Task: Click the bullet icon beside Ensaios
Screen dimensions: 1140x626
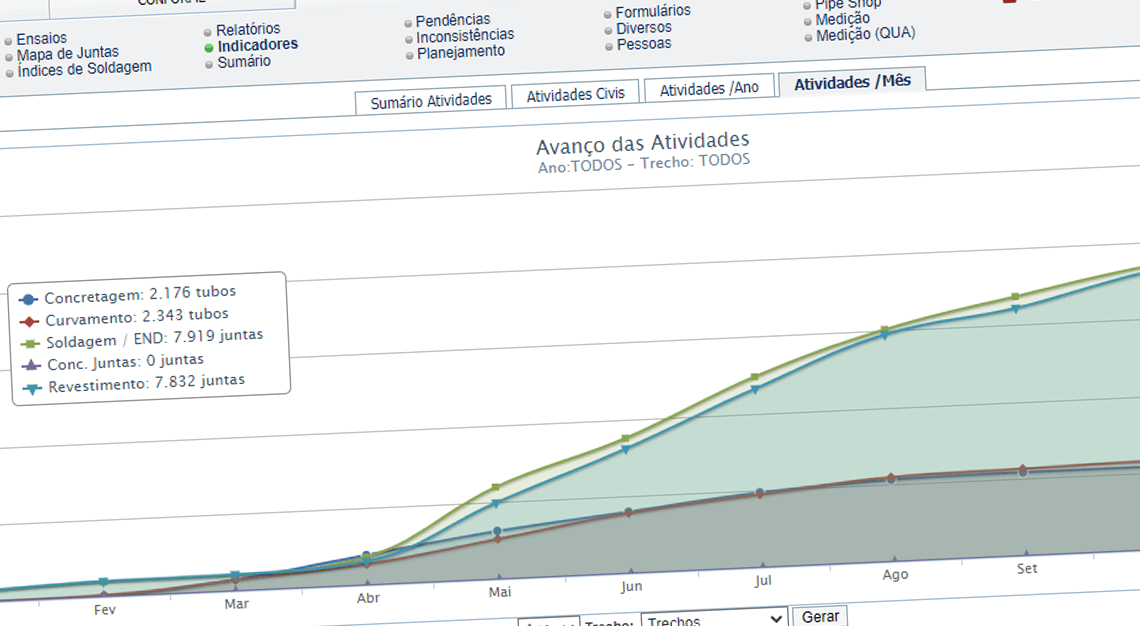Action: point(9,39)
